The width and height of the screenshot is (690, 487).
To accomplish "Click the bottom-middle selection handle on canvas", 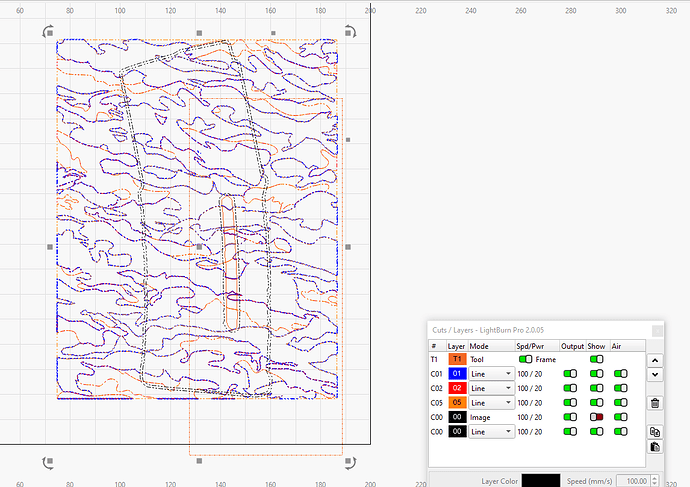I will click(x=199, y=461).
